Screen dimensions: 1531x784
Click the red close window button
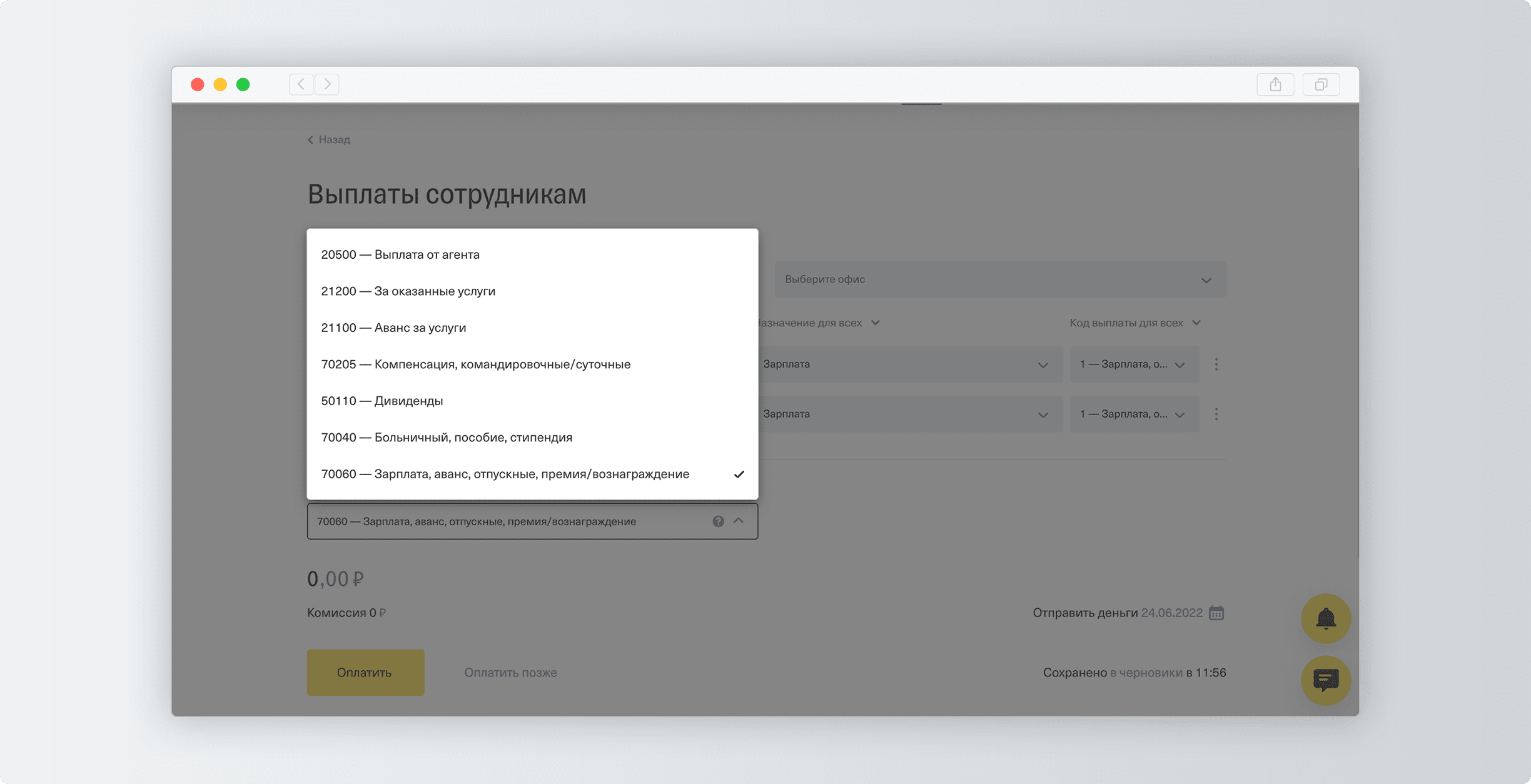(x=198, y=84)
